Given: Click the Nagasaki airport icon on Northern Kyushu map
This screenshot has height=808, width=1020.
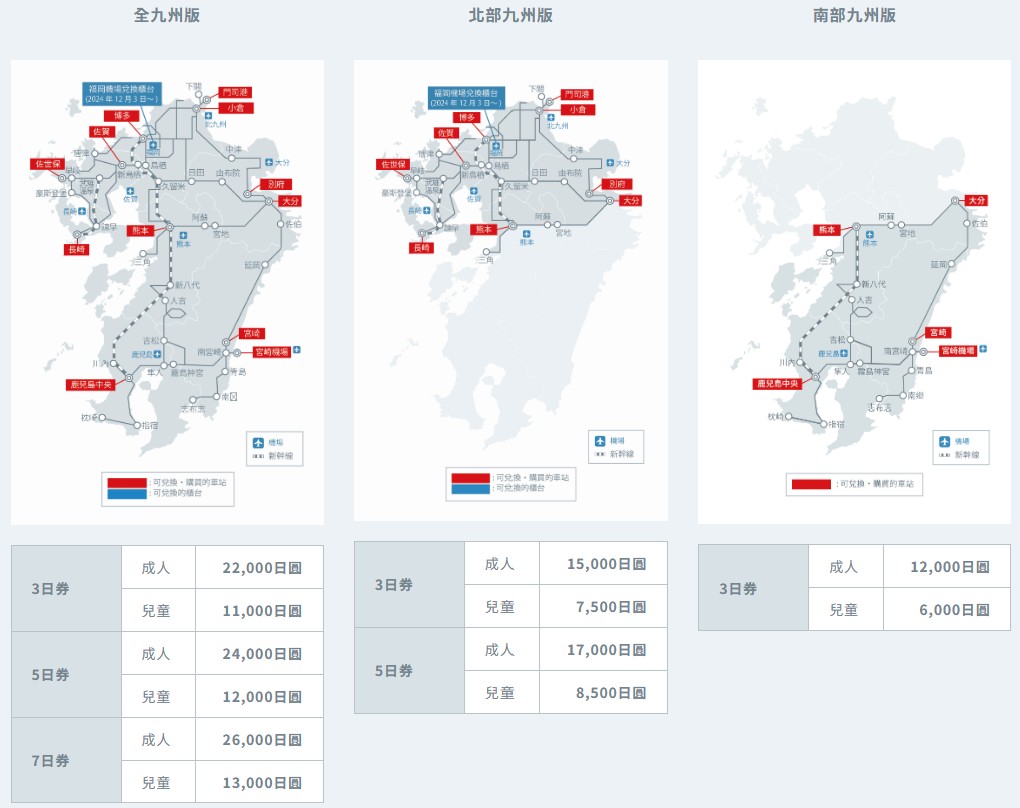Looking at the screenshot, I should [426, 210].
